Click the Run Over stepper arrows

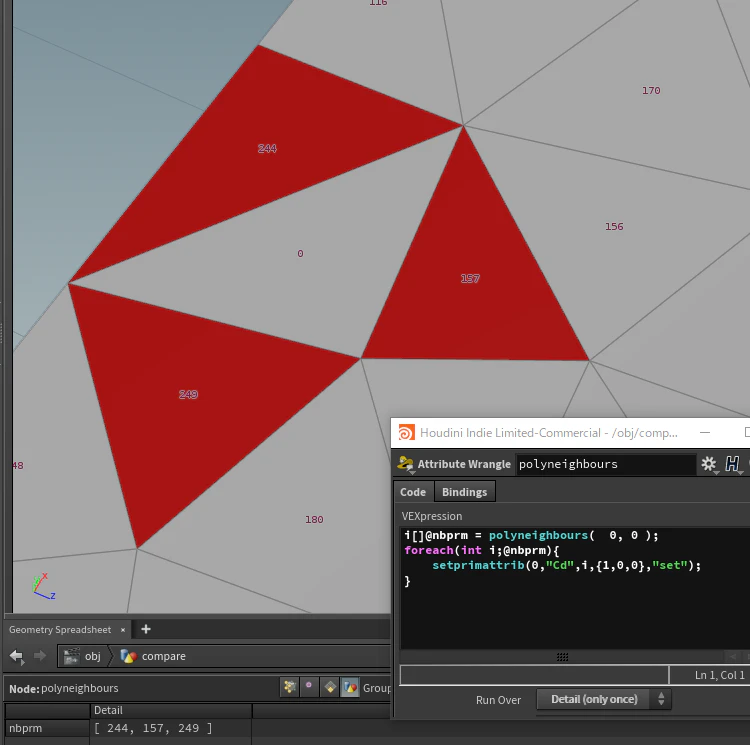[661, 699]
